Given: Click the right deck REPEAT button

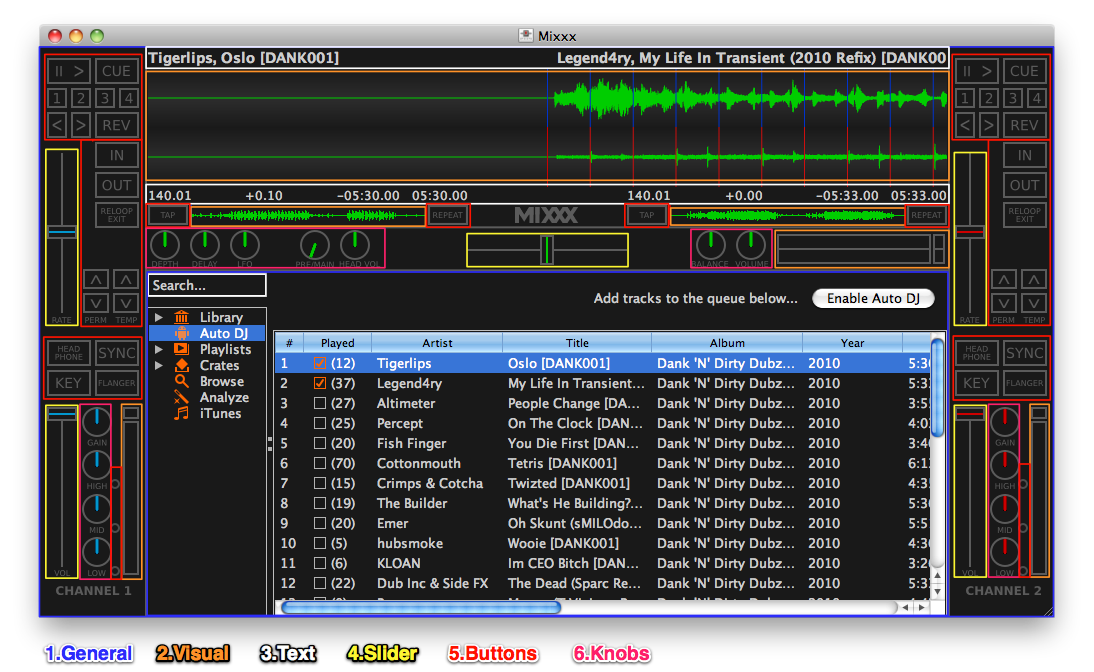Looking at the screenshot, I should coord(927,215).
